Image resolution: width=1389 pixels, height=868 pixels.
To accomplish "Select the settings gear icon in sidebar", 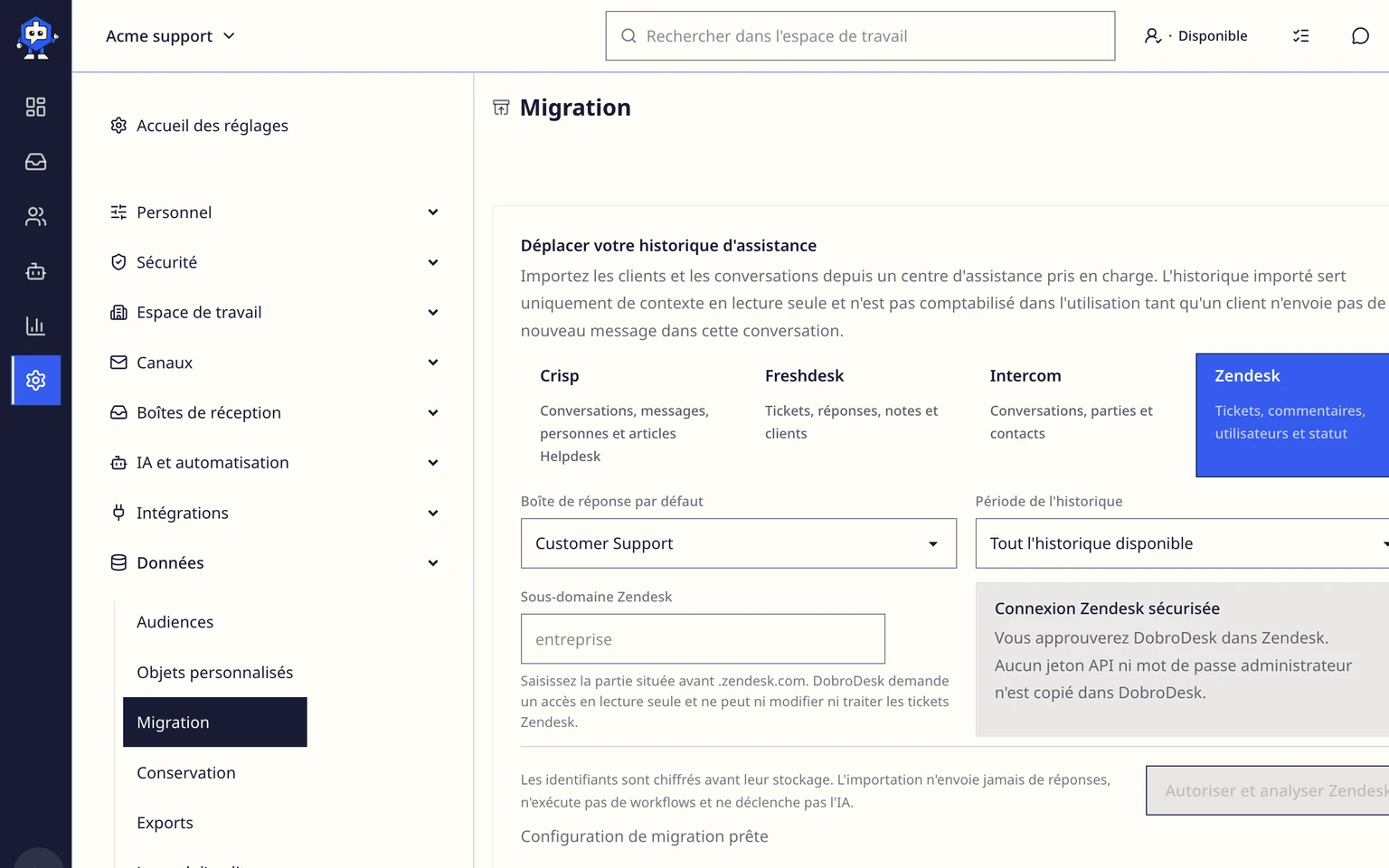I will click(36, 380).
